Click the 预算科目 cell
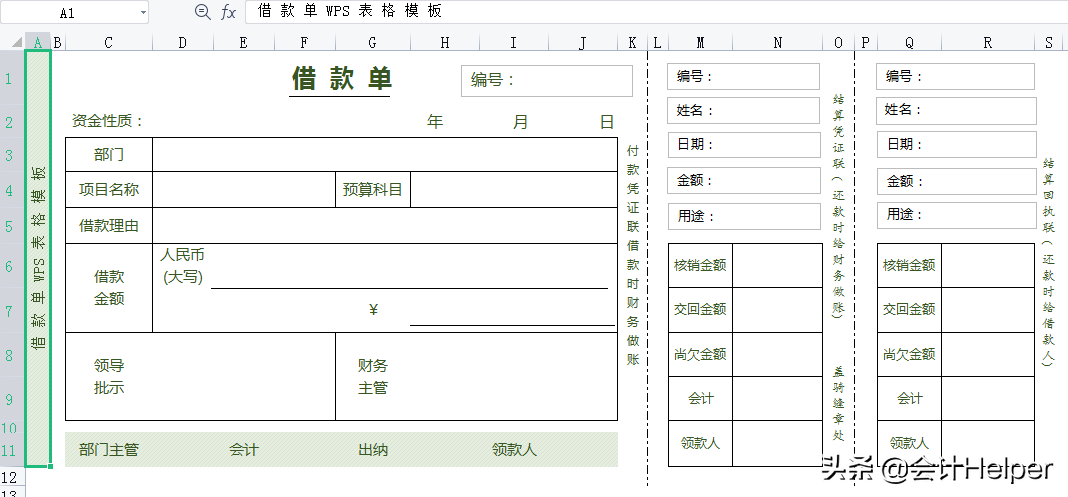Screen dimensions: 1068x497 tap(373, 189)
